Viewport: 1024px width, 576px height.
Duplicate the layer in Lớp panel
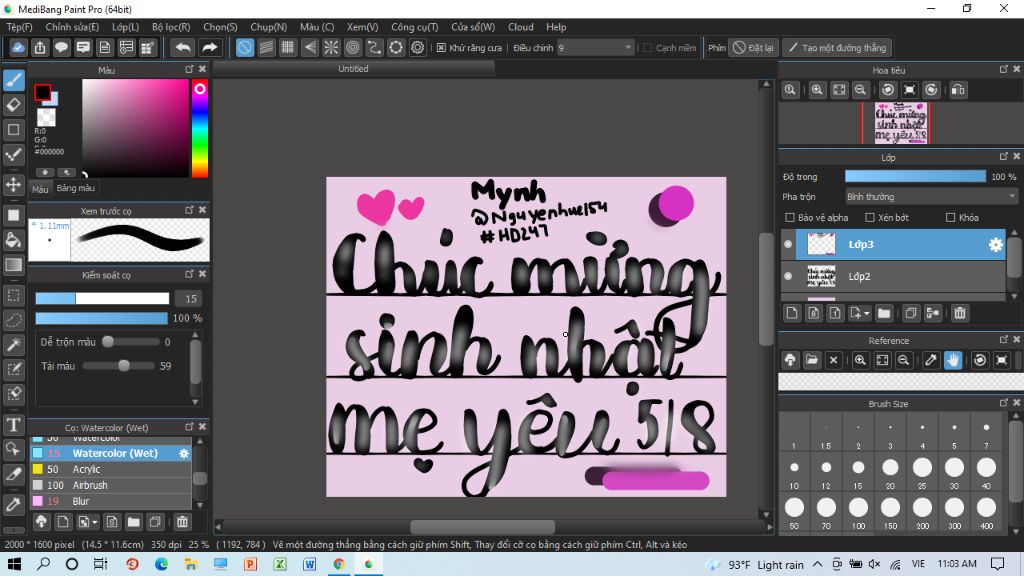911,313
